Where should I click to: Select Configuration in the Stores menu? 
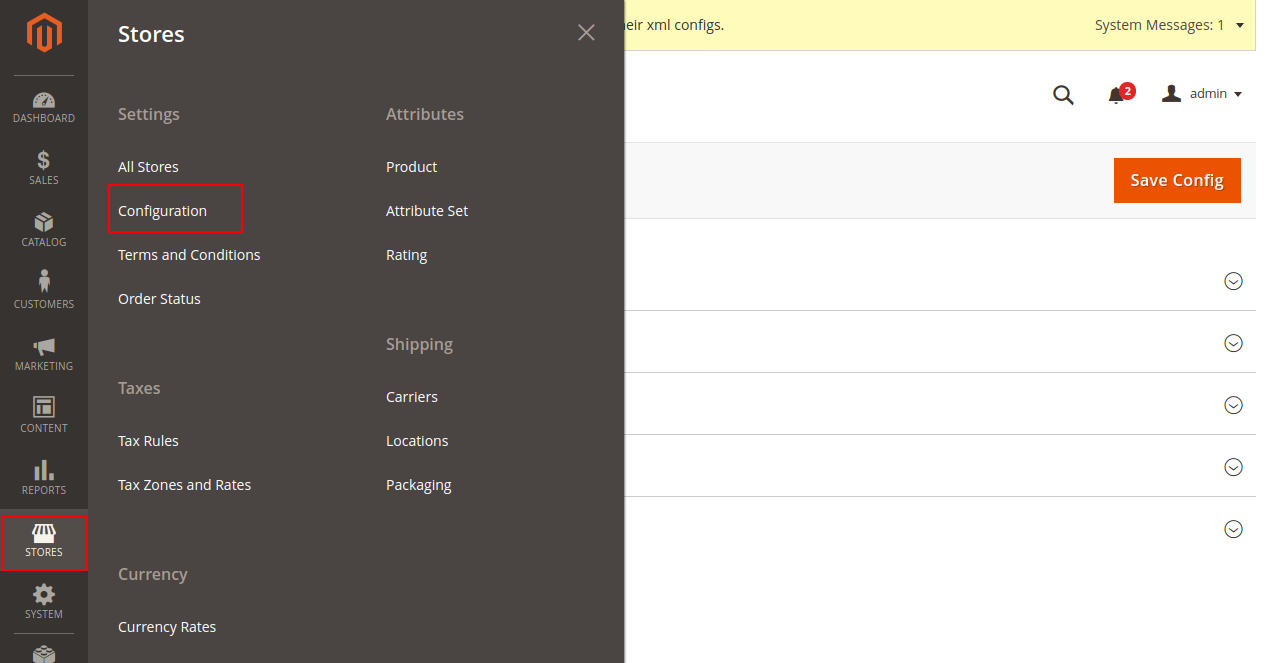[x=163, y=211]
